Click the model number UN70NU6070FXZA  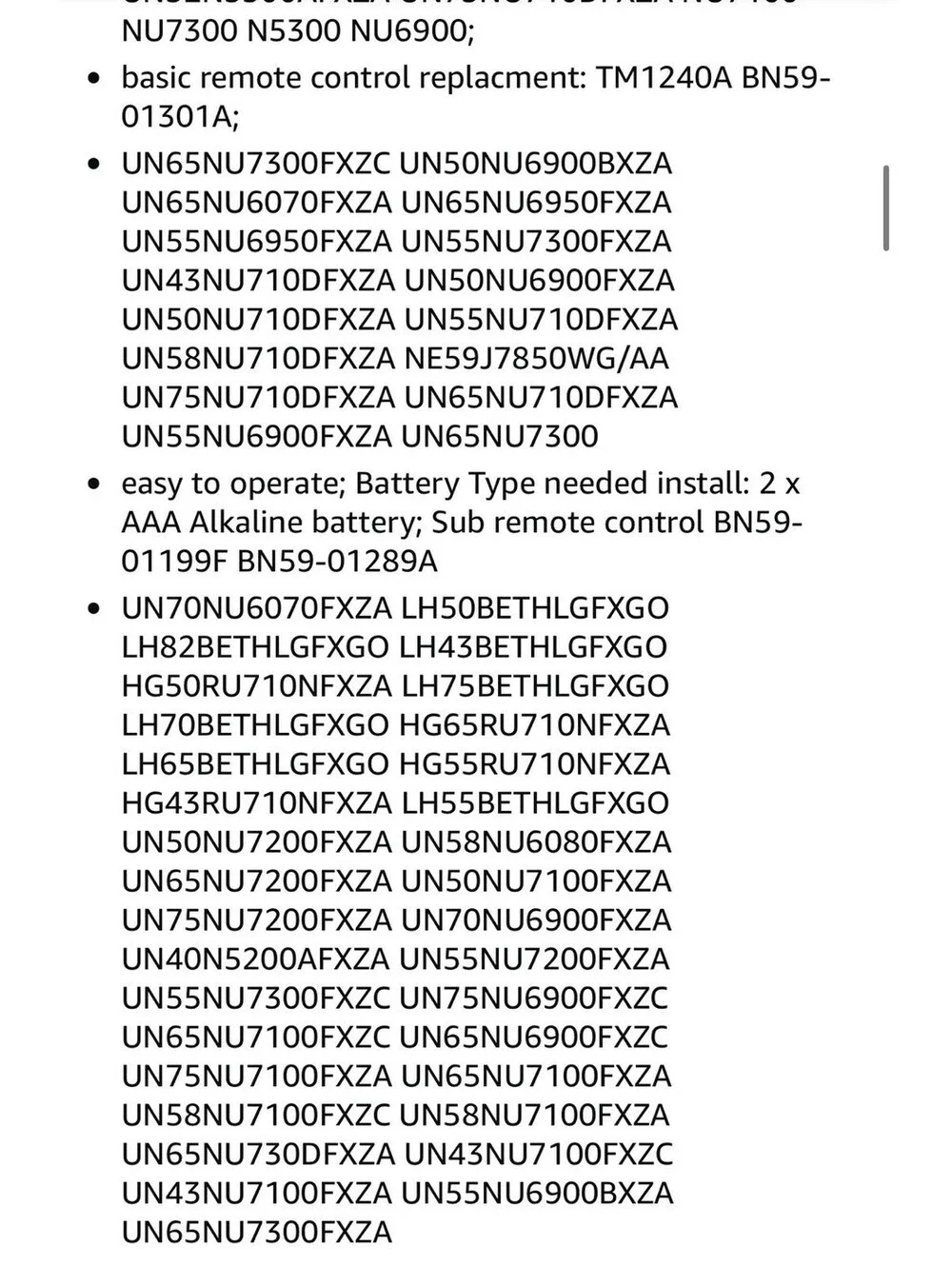257,608
